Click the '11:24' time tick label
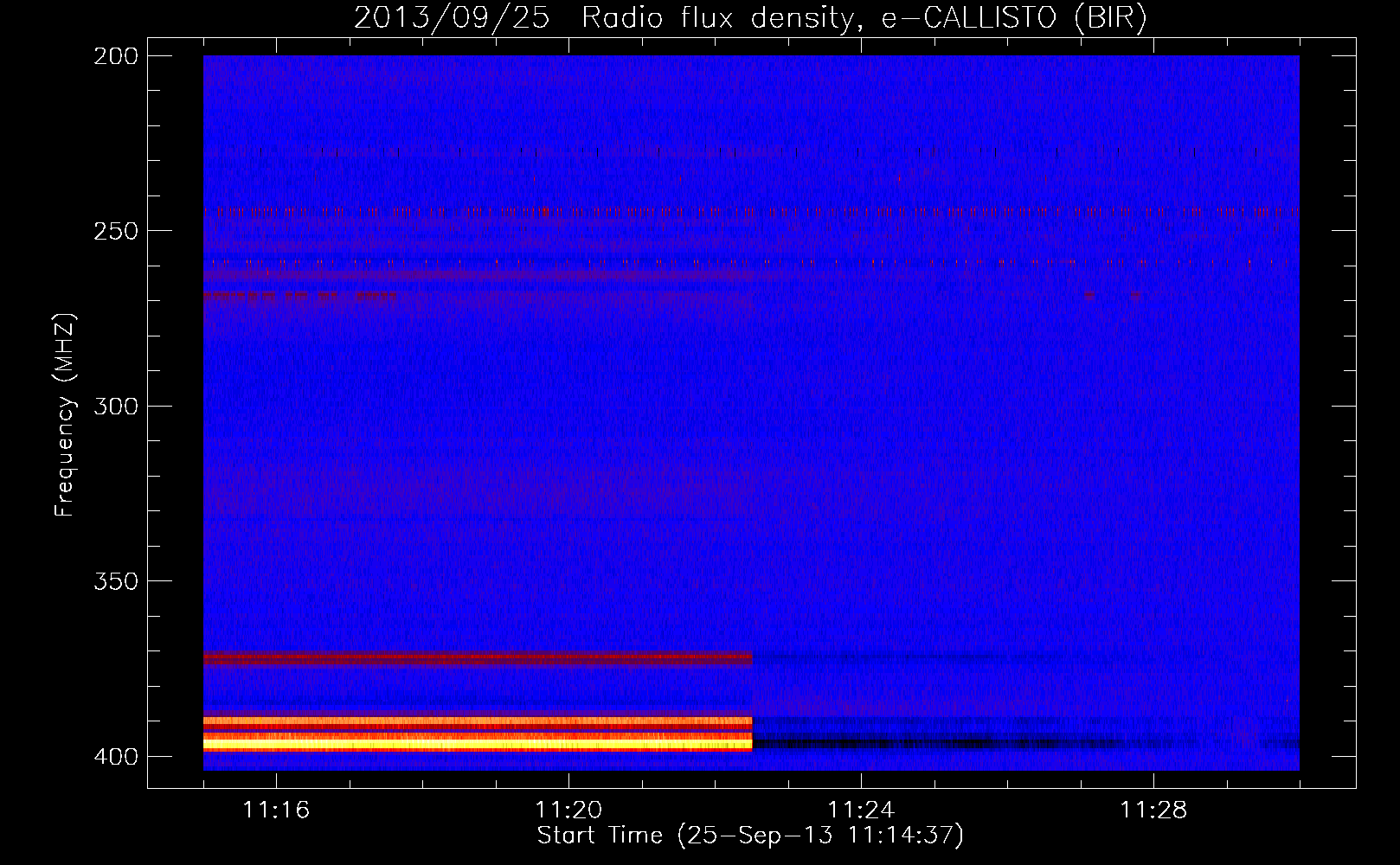Screen dimensions: 1400x865 pos(861,810)
